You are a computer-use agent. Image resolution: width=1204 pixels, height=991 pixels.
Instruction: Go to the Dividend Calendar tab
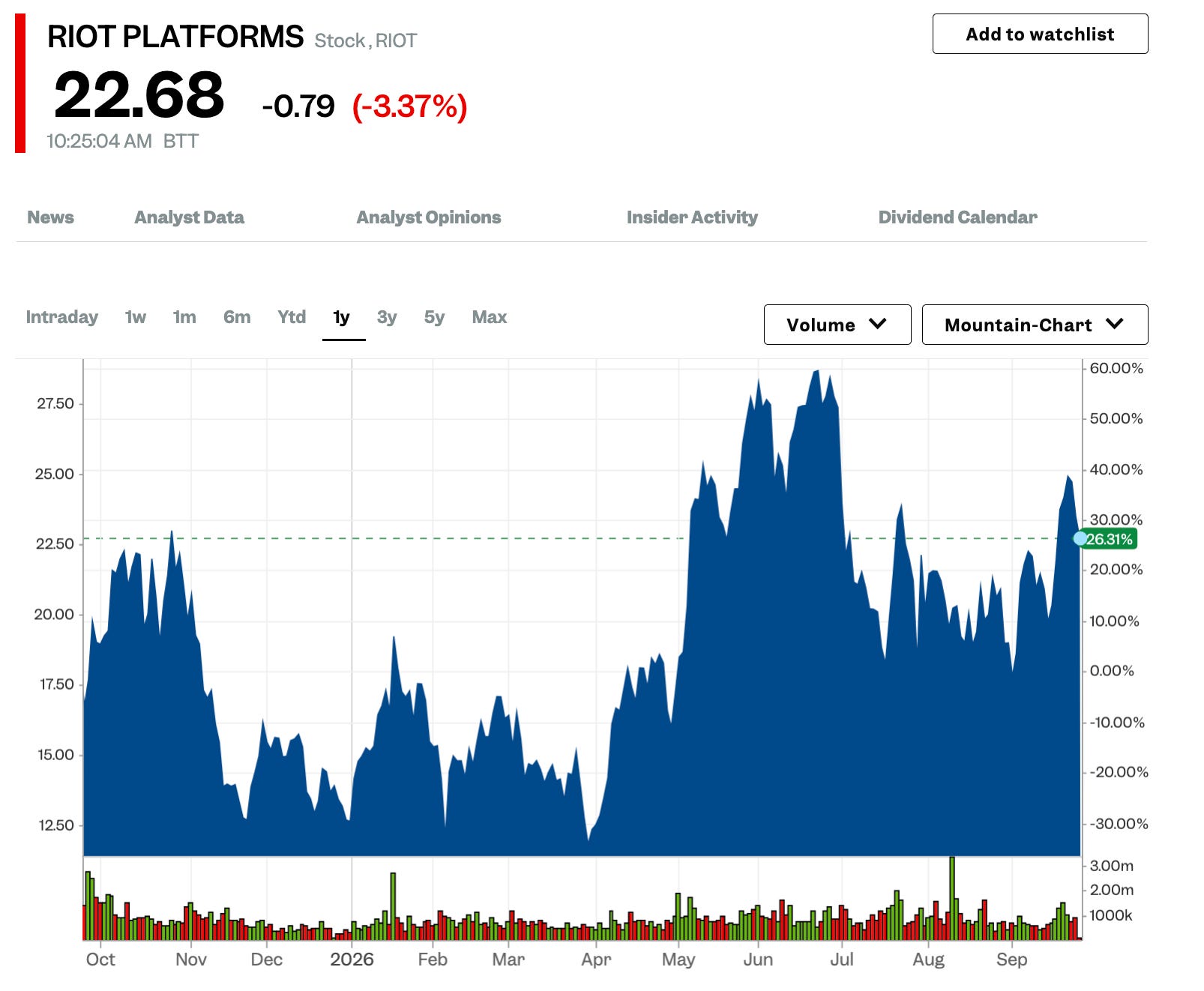click(957, 217)
